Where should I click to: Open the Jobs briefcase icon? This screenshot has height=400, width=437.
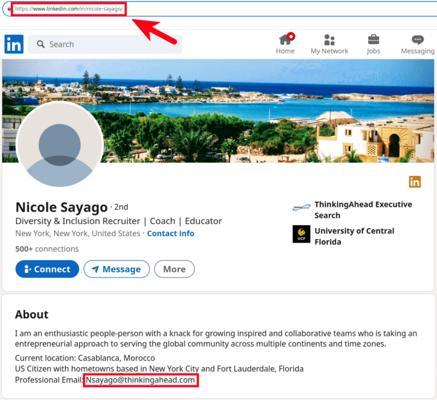pyautogui.click(x=373, y=40)
